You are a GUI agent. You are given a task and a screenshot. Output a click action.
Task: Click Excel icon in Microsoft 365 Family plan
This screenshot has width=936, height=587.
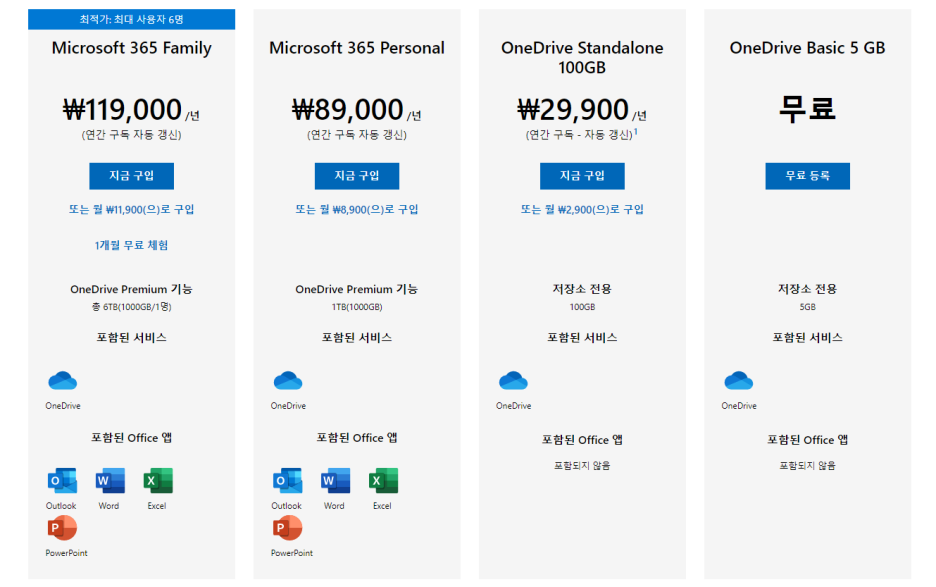pos(158,481)
